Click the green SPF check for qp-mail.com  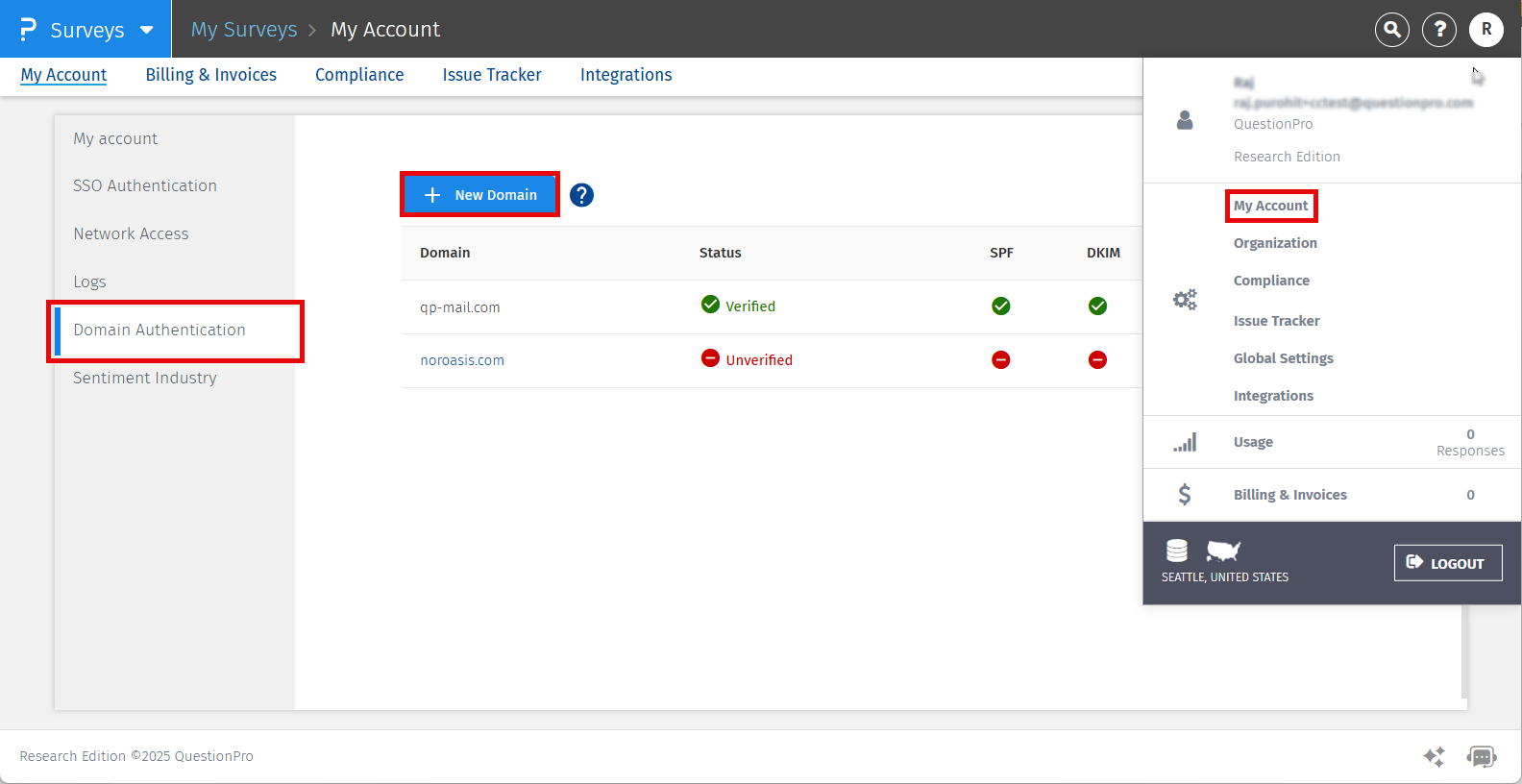click(x=1000, y=306)
